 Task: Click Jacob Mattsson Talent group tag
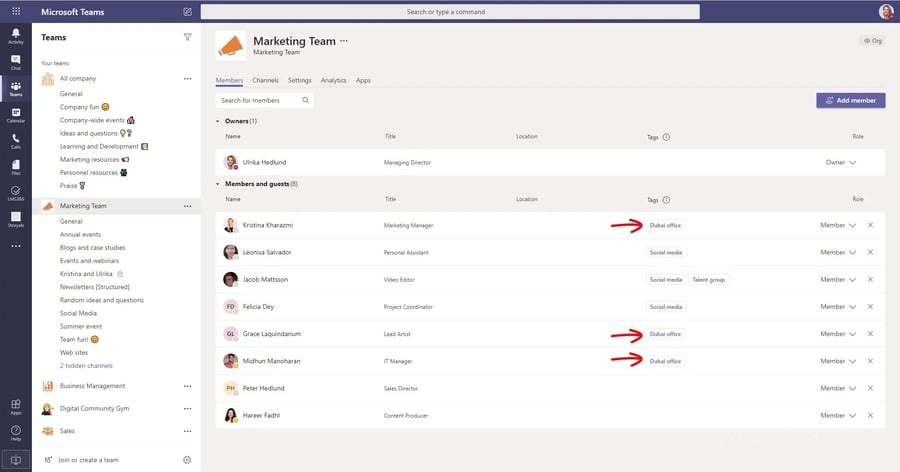709,280
